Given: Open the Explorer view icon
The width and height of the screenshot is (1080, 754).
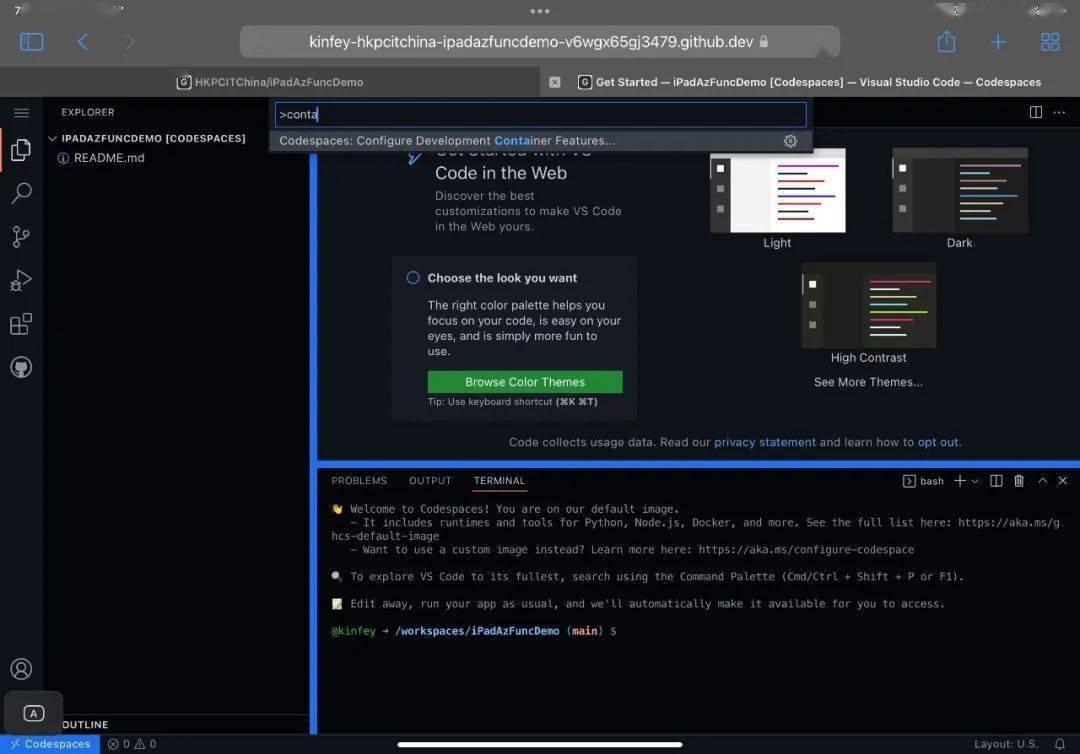Looking at the screenshot, I should [x=21, y=150].
